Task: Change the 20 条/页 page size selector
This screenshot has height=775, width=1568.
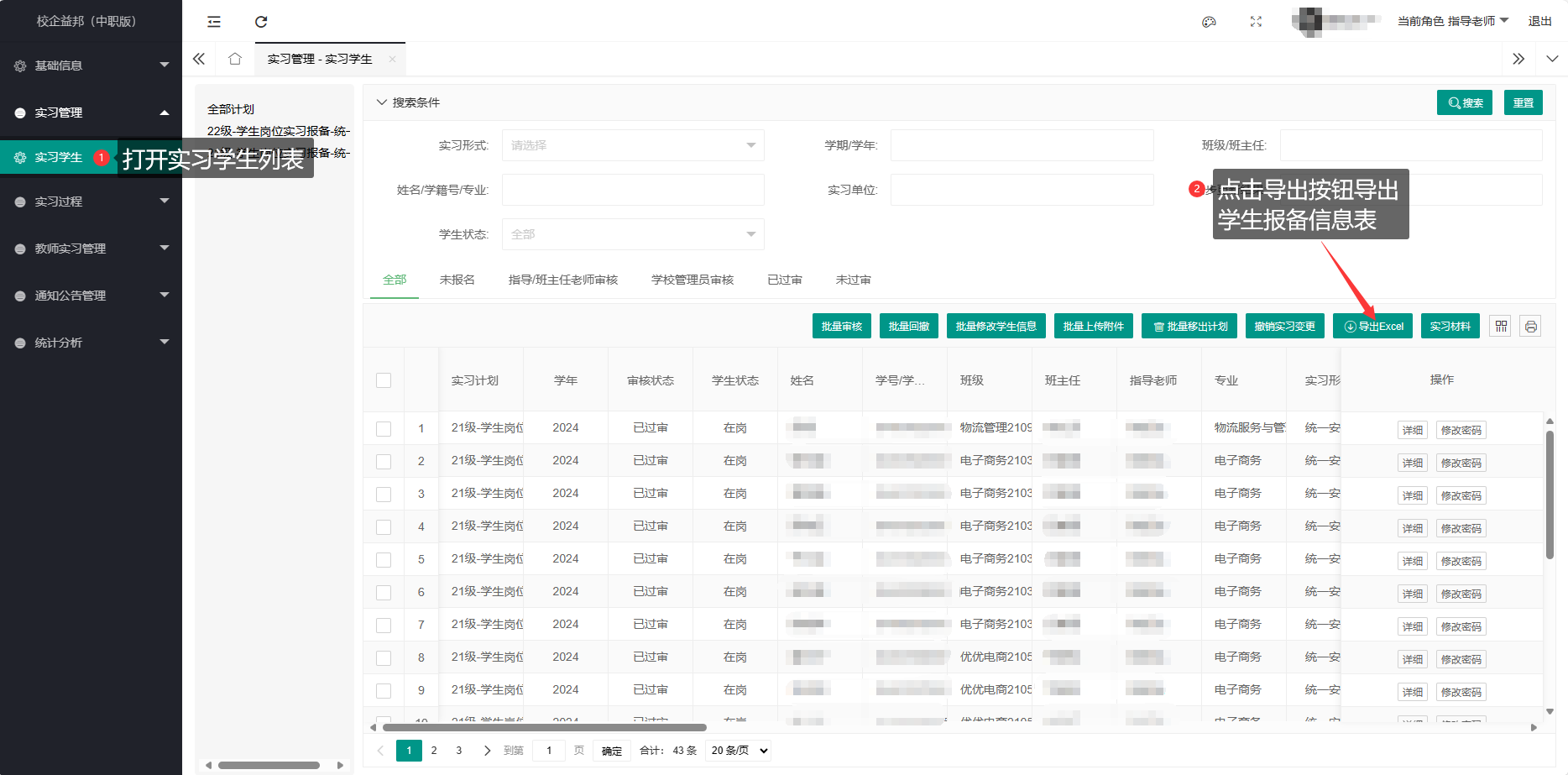Action: 739,751
